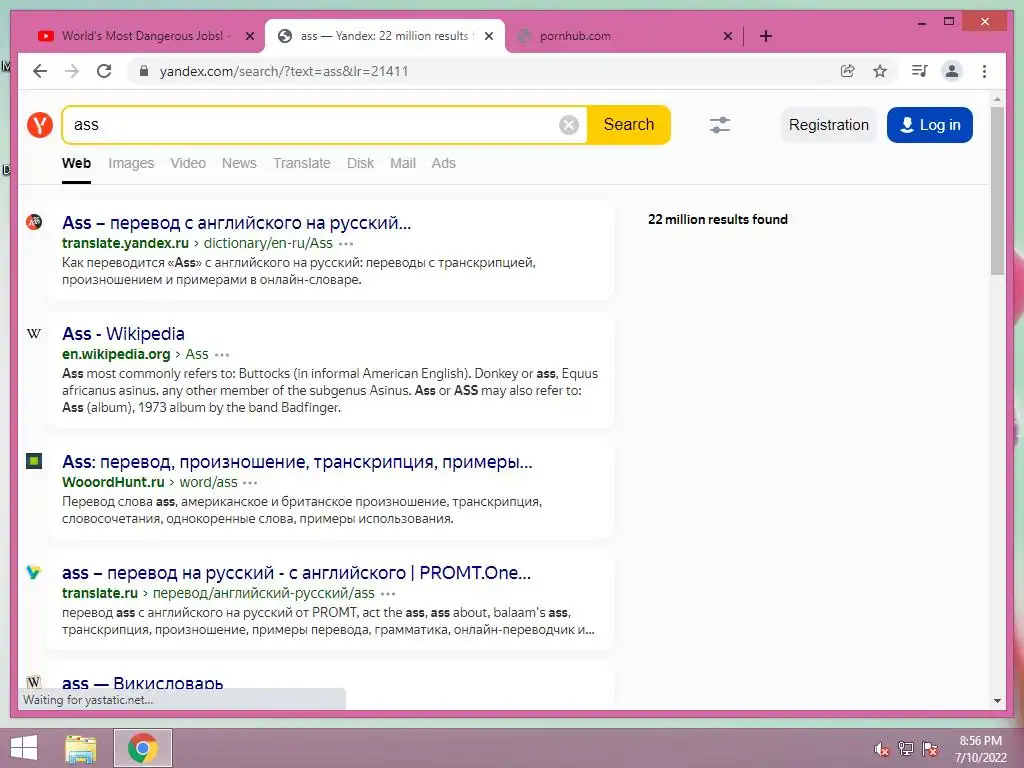Image resolution: width=1024 pixels, height=768 pixels.
Task: Open Windows Start menu
Action: [x=24, y=748]
